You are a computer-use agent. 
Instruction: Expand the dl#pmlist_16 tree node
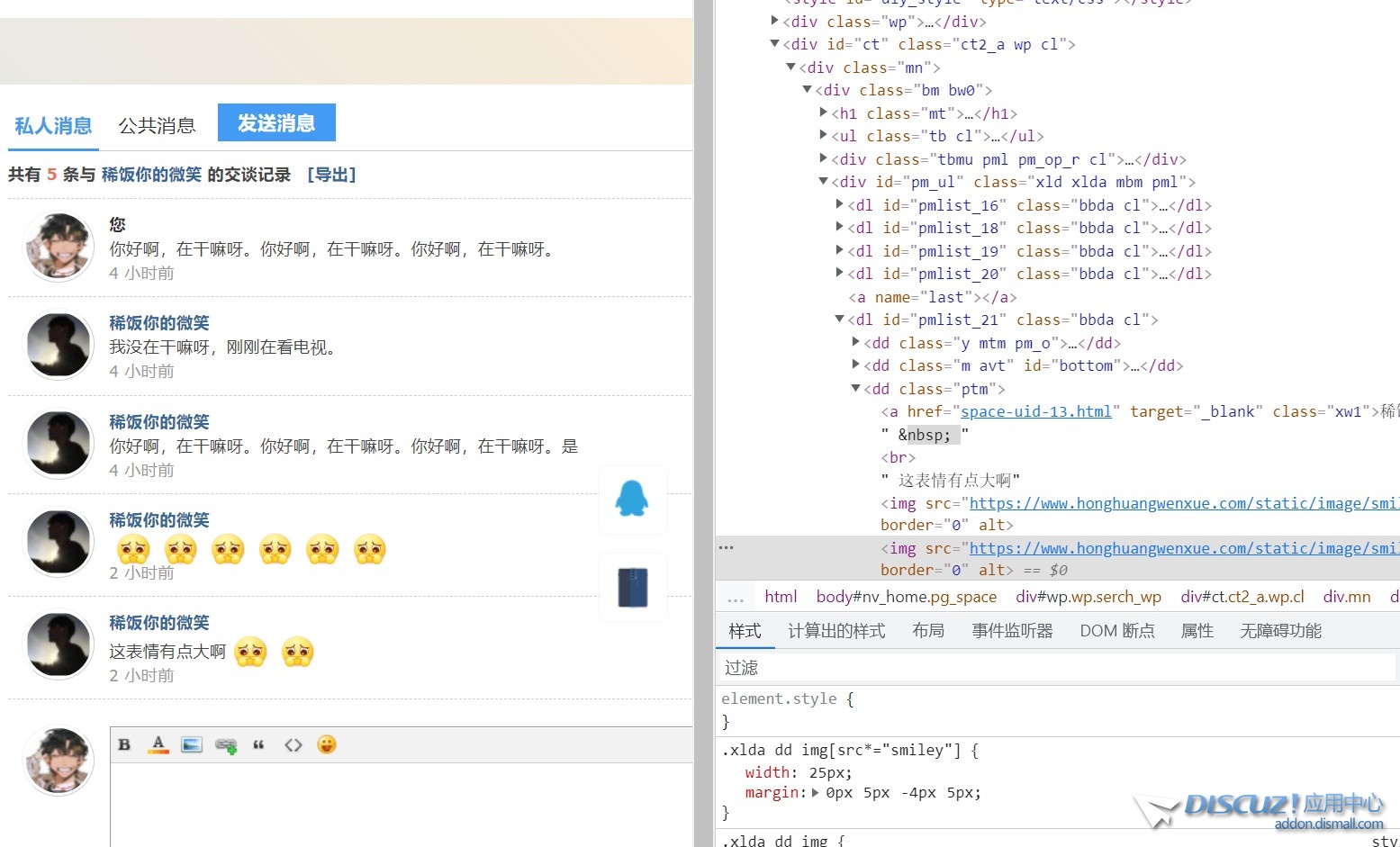pos(839,204)
